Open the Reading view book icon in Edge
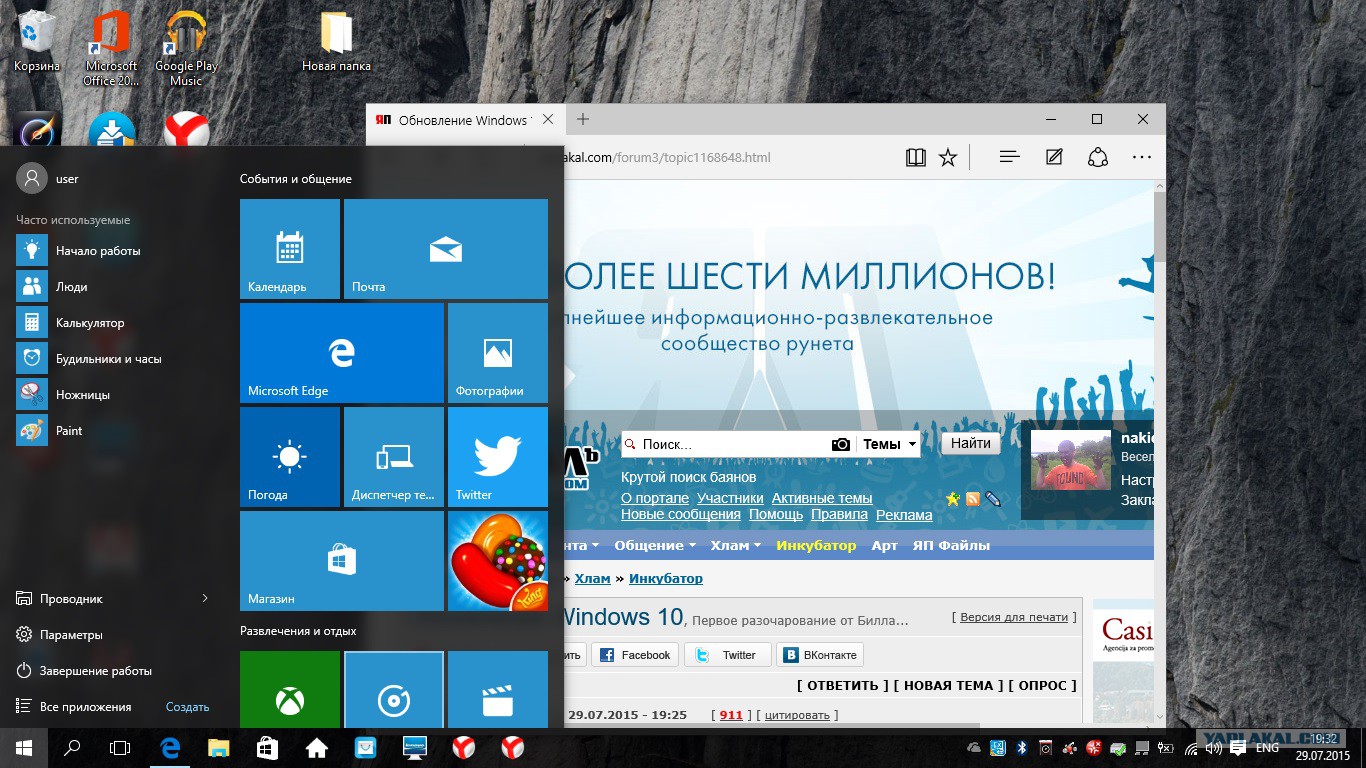This screenshot has height=768, width=1366. coord(916,157)
